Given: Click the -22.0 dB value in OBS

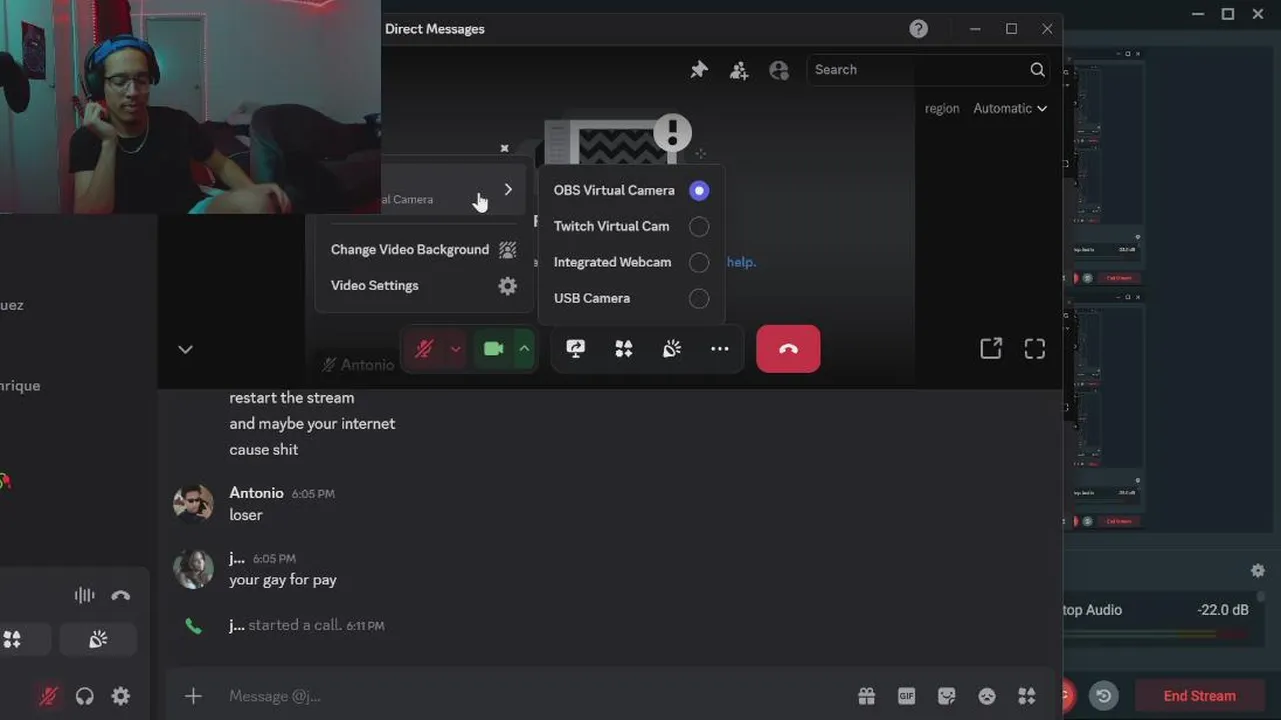Looking at the screenshot, I should click(x=1223, y=610).
